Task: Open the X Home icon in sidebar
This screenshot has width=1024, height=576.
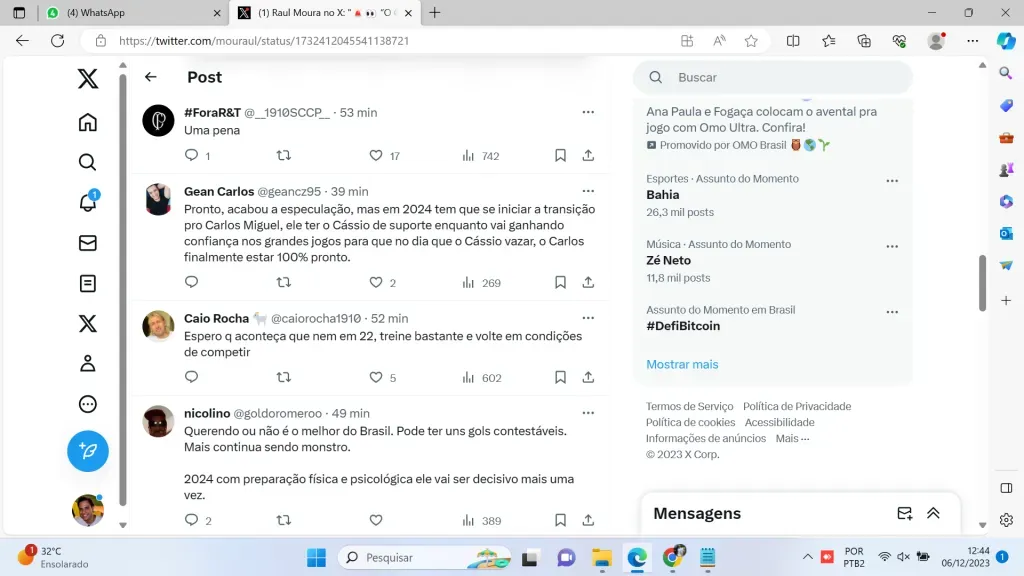Action: 88,122
